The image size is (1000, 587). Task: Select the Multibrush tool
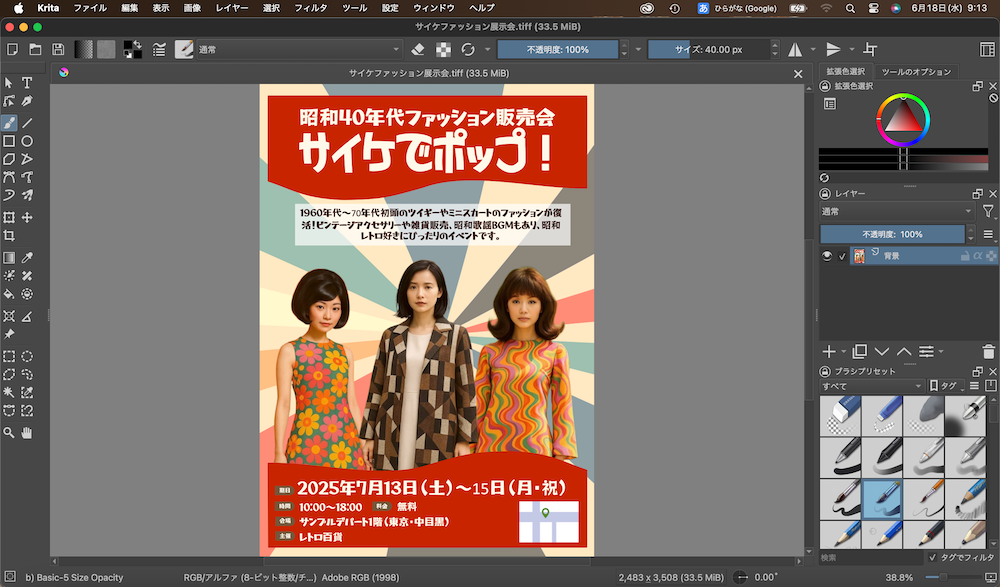[x=27, y=195]
